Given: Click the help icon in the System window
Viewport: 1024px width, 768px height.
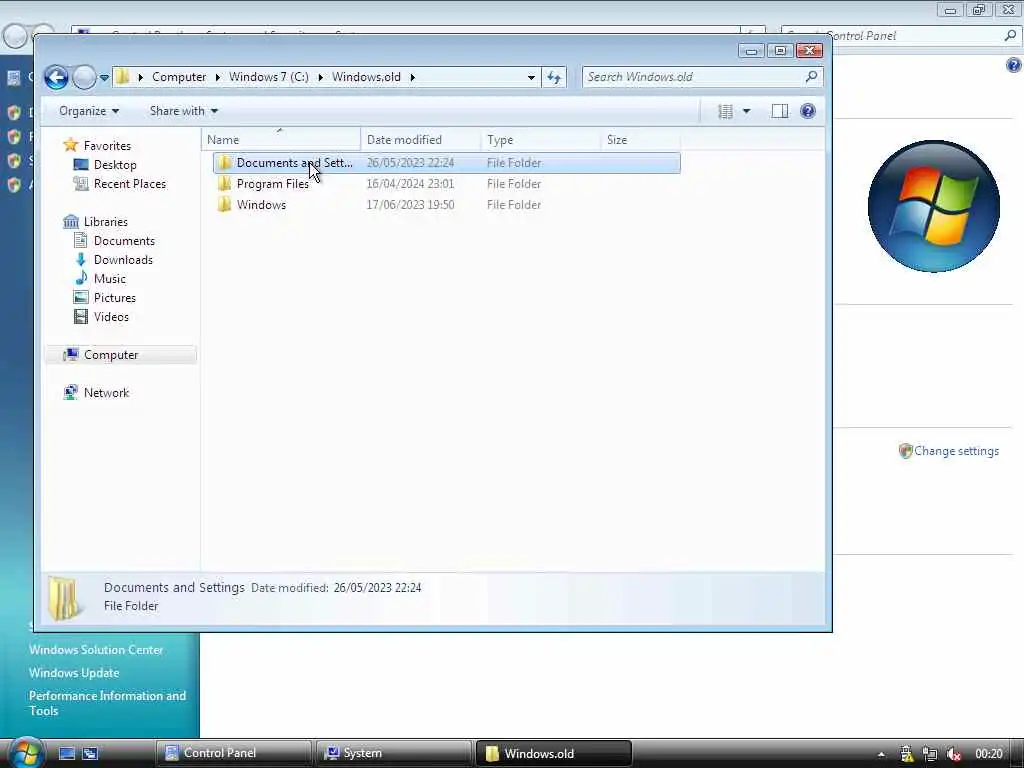Looking at the screenshot, I should (1014, 65).
